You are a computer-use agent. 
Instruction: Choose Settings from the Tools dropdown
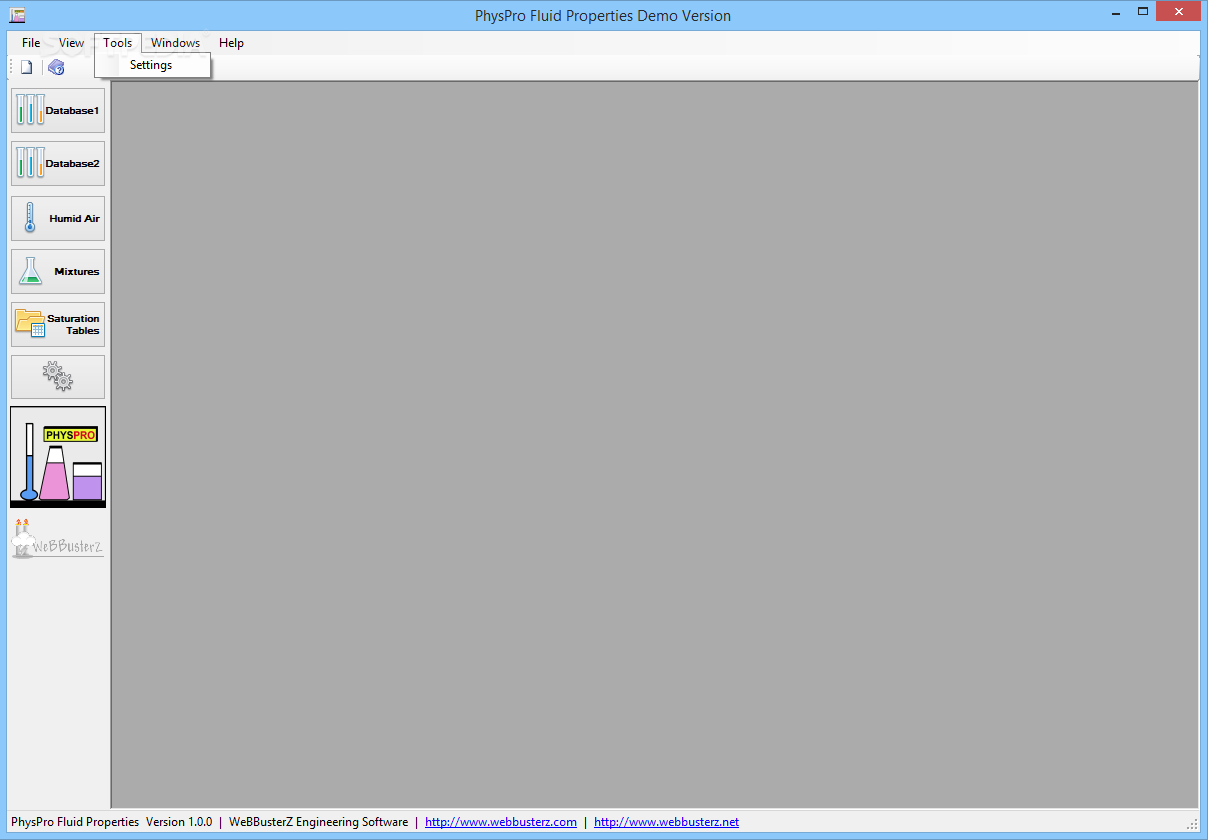point(153,65)
